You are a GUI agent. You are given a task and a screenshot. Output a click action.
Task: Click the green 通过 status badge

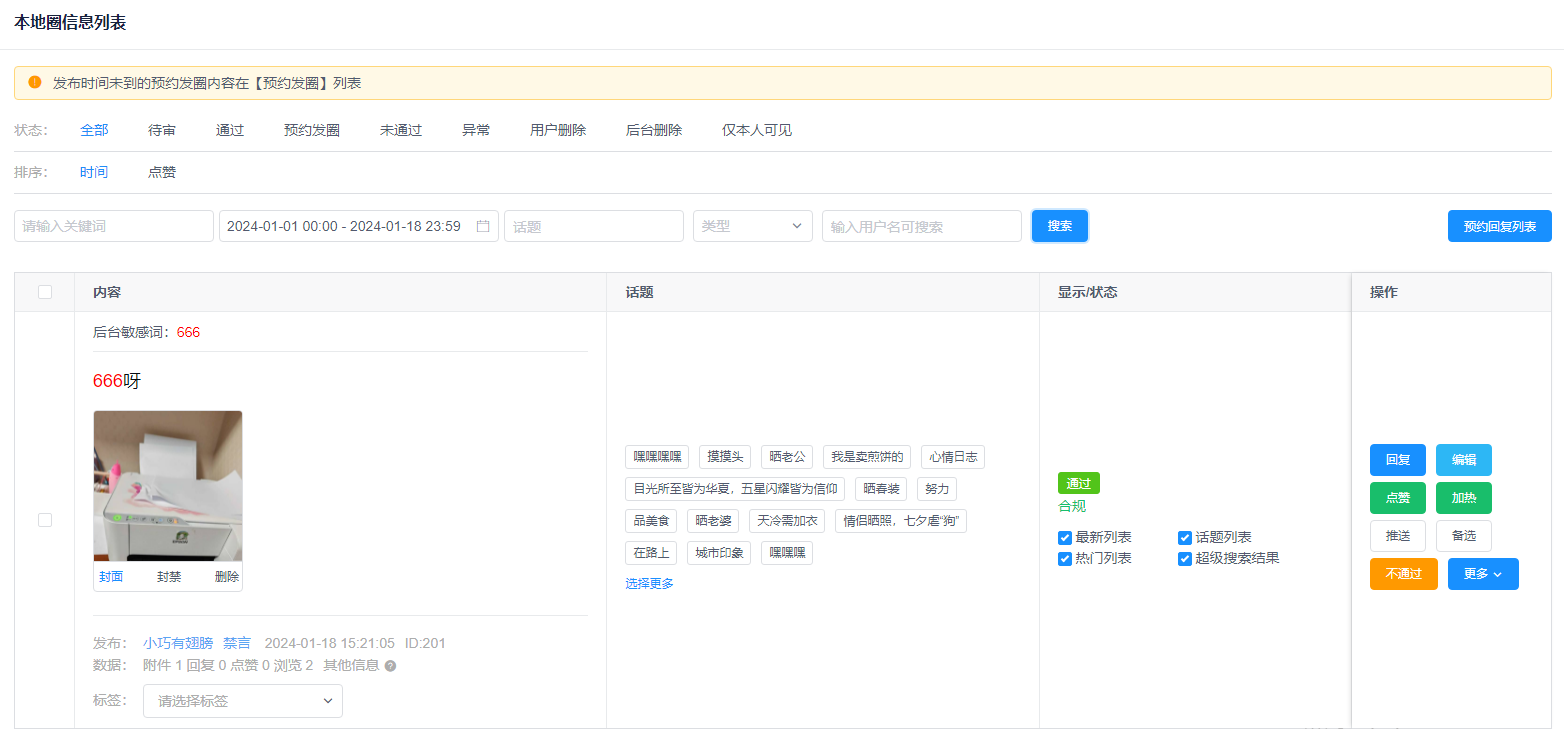(x=1079, y=483)
